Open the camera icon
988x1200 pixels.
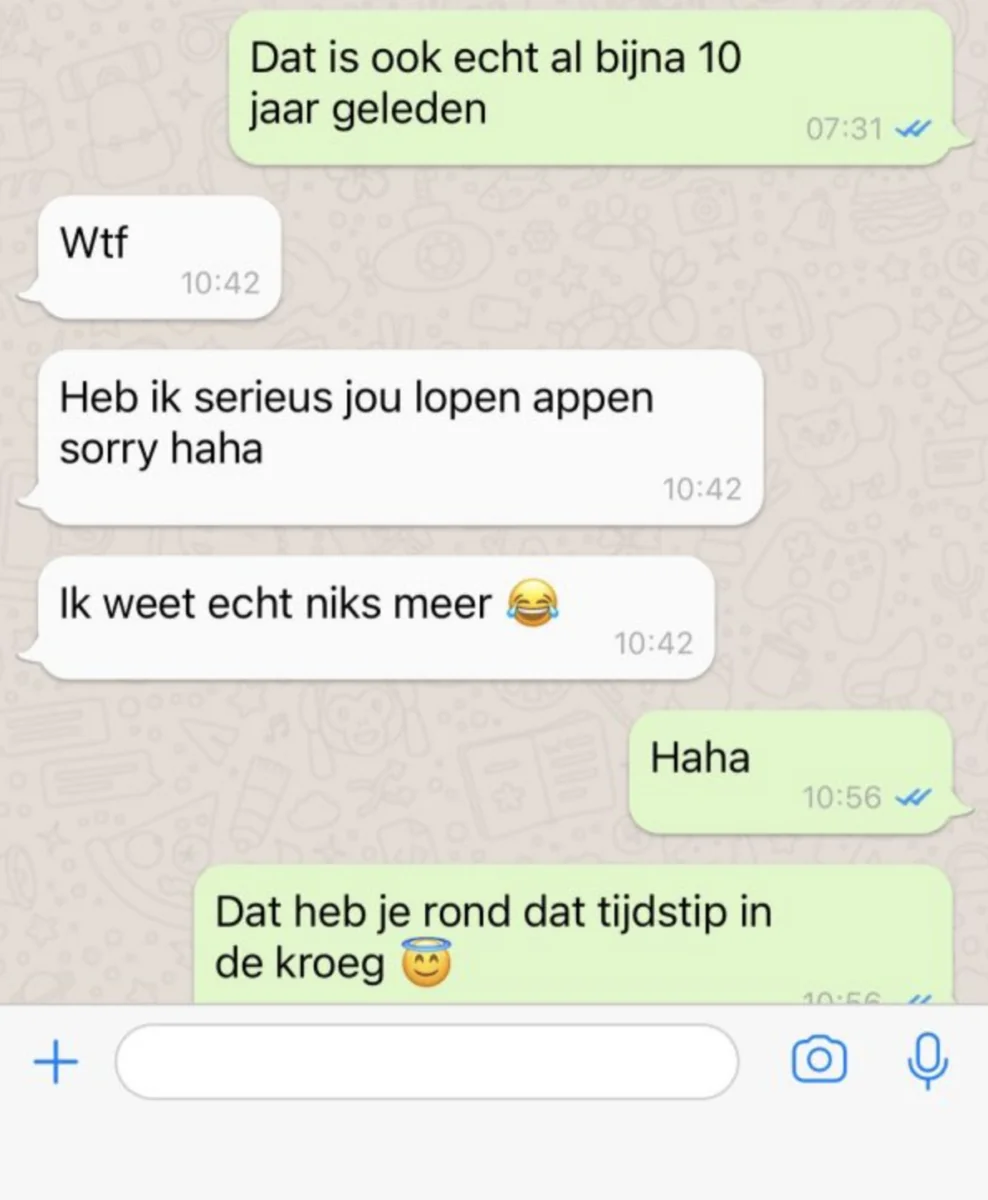819,1061
